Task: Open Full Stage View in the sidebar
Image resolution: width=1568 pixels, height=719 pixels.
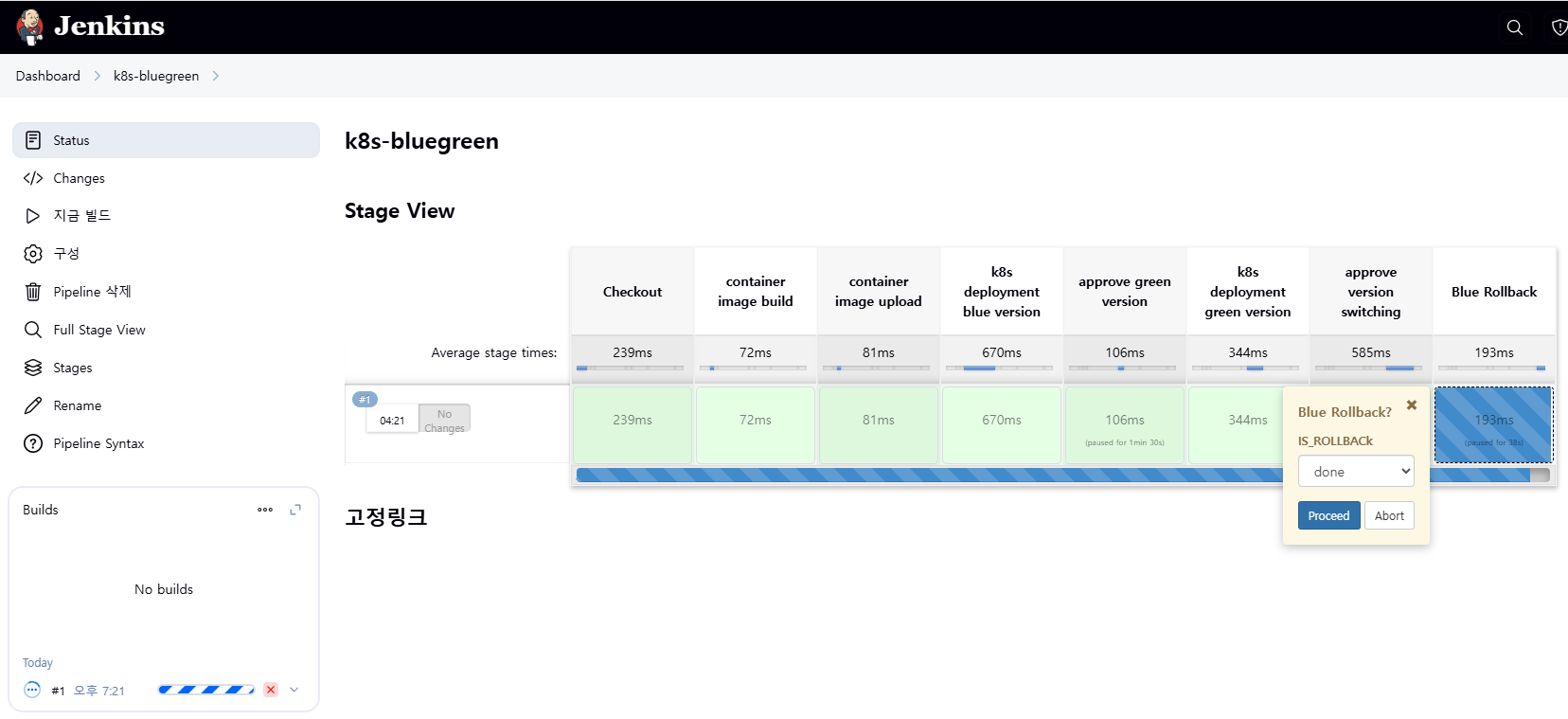Action: tap(166, 330)
